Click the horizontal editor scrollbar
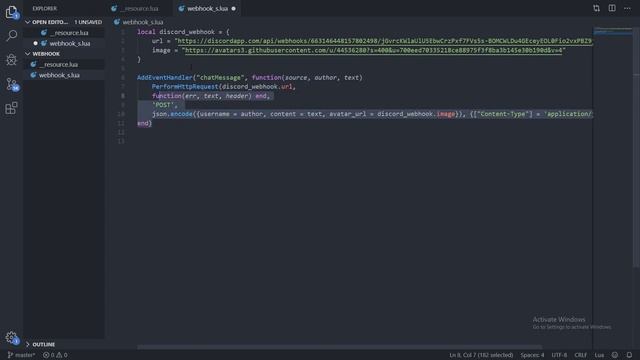Screen dimensions: 640x360 point(340,347)
